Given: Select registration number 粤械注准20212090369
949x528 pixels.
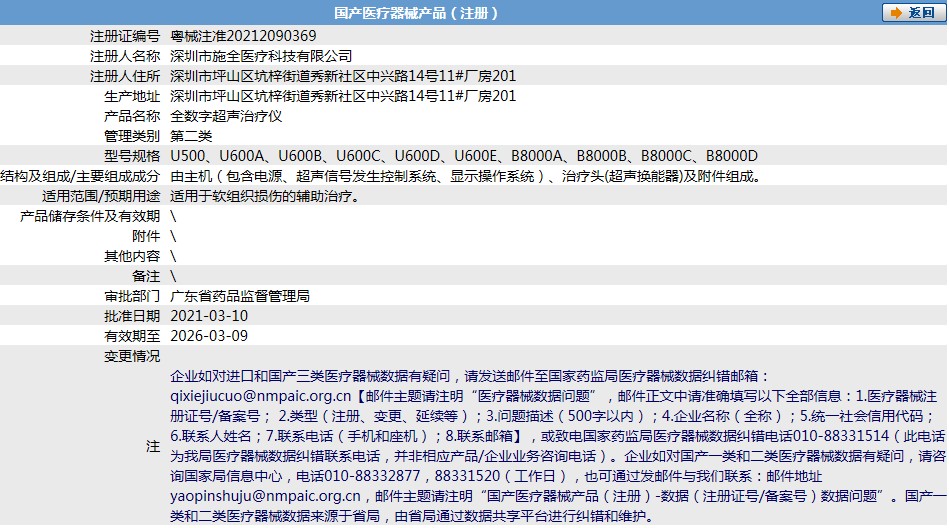Looking at the screenshot, I should [x=243, y=36].
